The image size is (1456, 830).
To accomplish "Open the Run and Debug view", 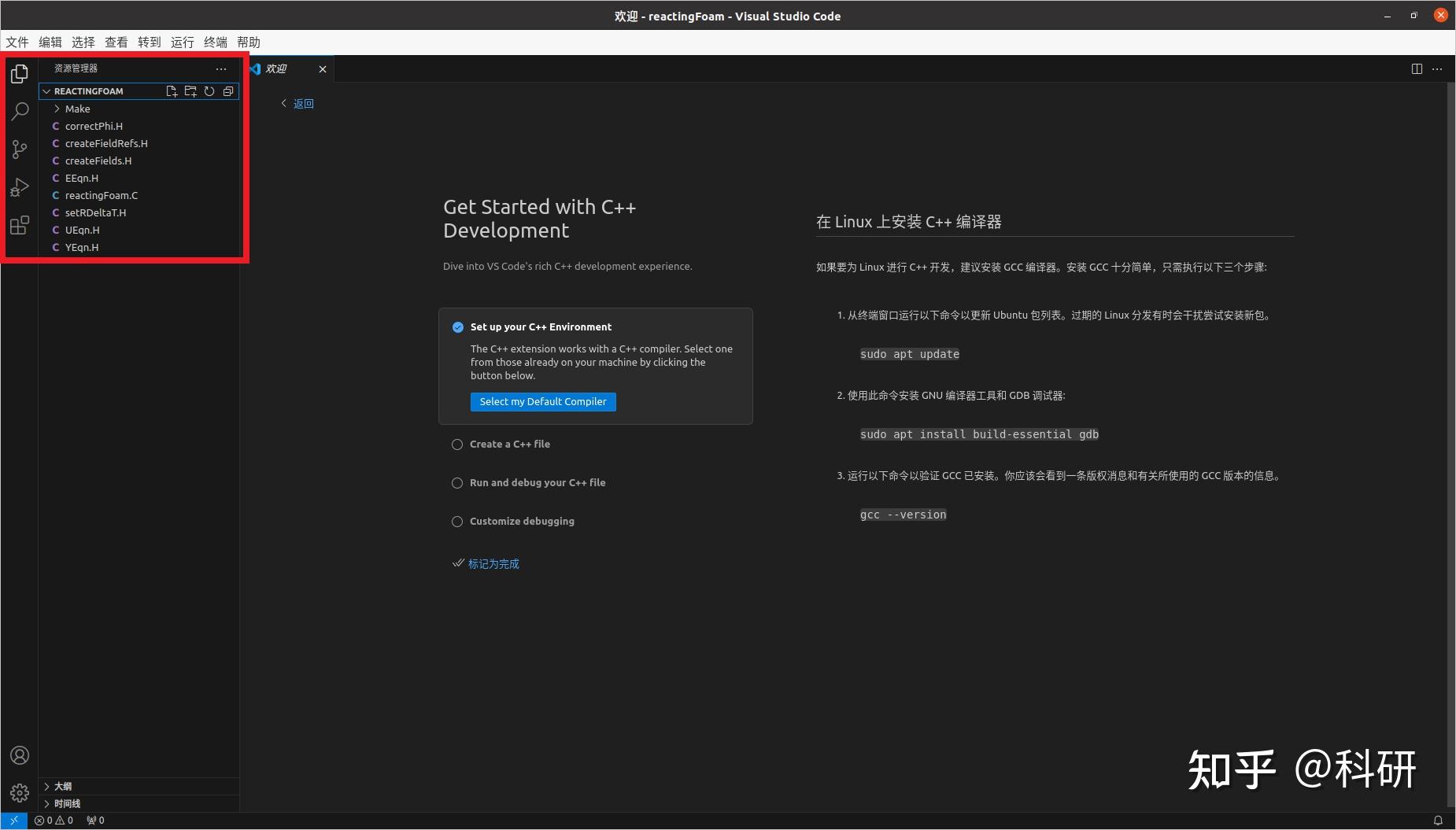I will (20, 187).
